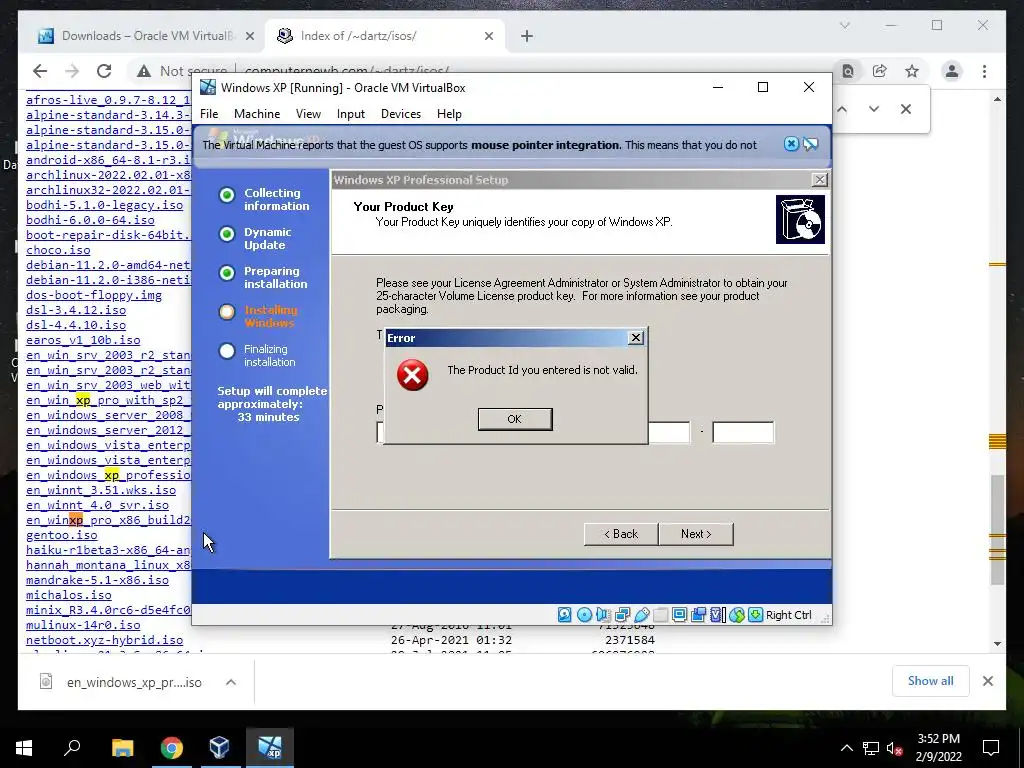Click the optical disc drive icon in VirtualBox status bar
The height and width of the screenshot is (768, 1024).
pyautogui.click(x=584, y=615)
